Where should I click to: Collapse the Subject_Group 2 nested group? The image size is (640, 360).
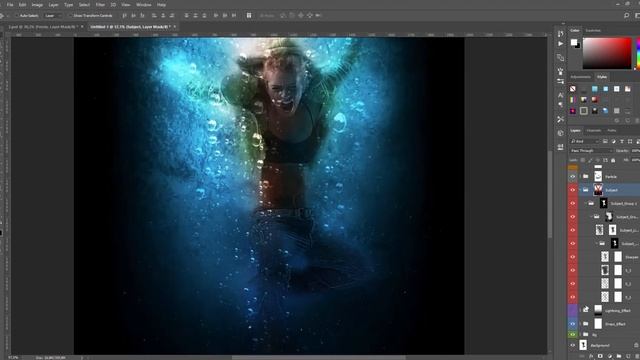tap(586, 203)
